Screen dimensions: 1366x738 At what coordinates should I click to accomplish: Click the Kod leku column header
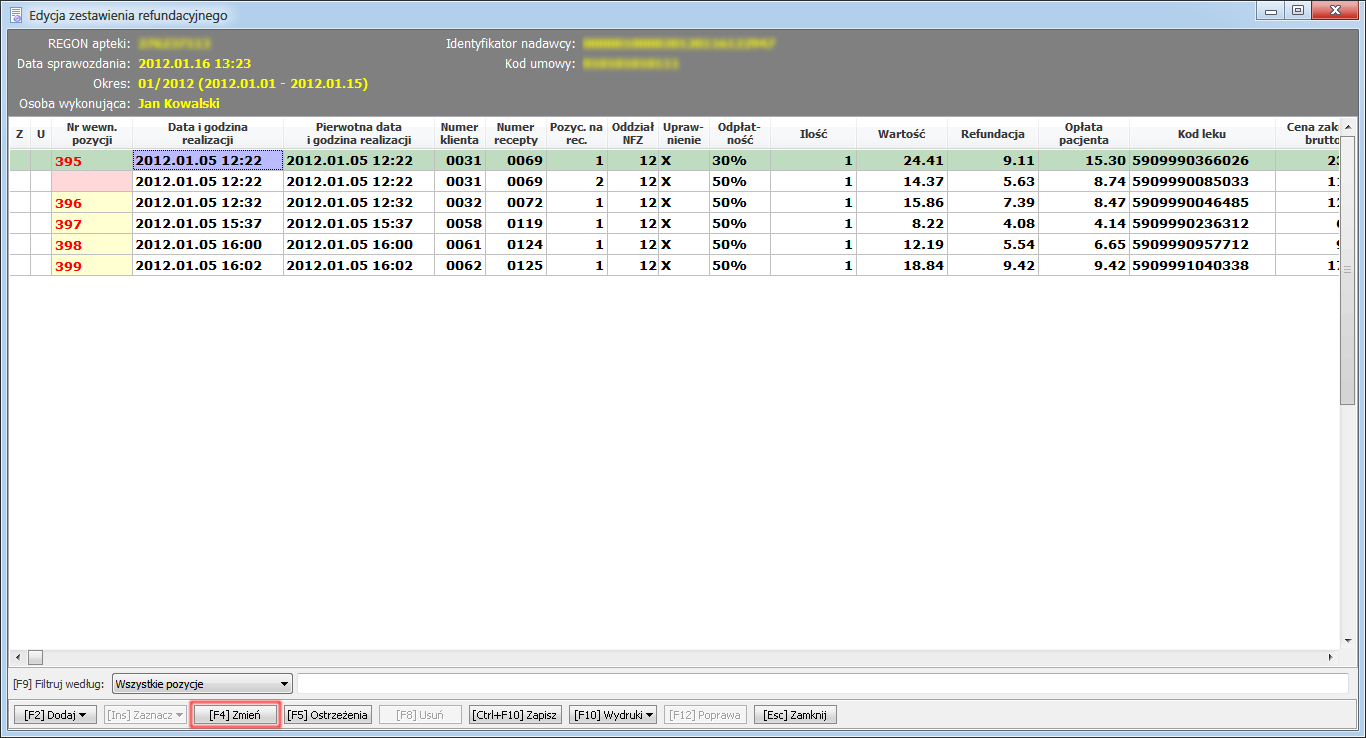tap(1202, 134)
